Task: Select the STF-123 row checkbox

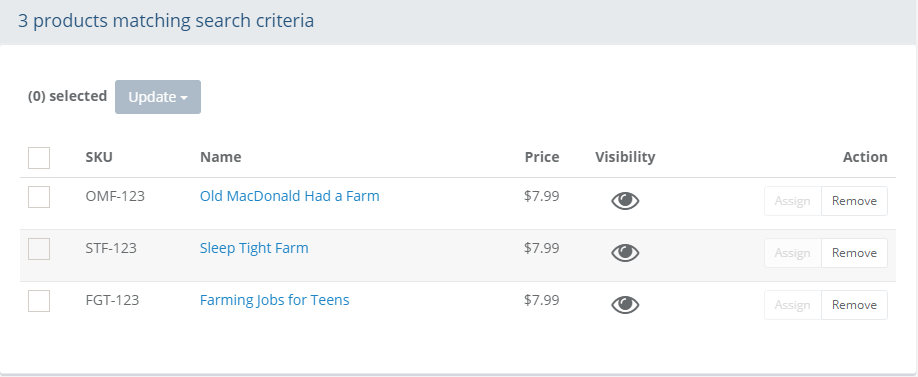Action: coord(39,249)
